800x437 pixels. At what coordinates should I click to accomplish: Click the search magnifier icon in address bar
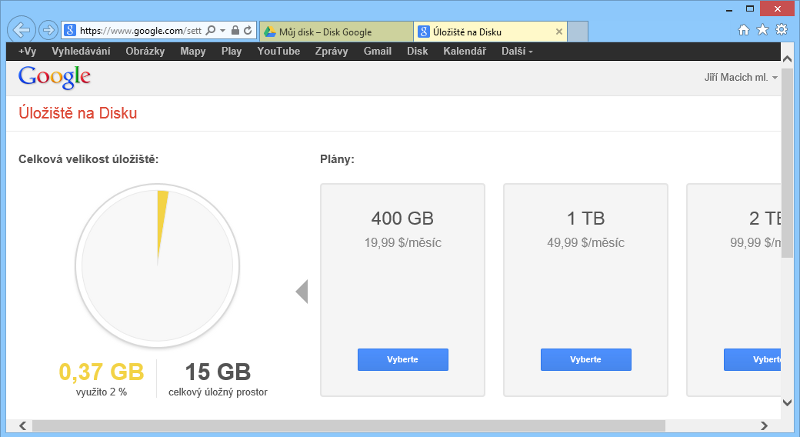point(209,31)
